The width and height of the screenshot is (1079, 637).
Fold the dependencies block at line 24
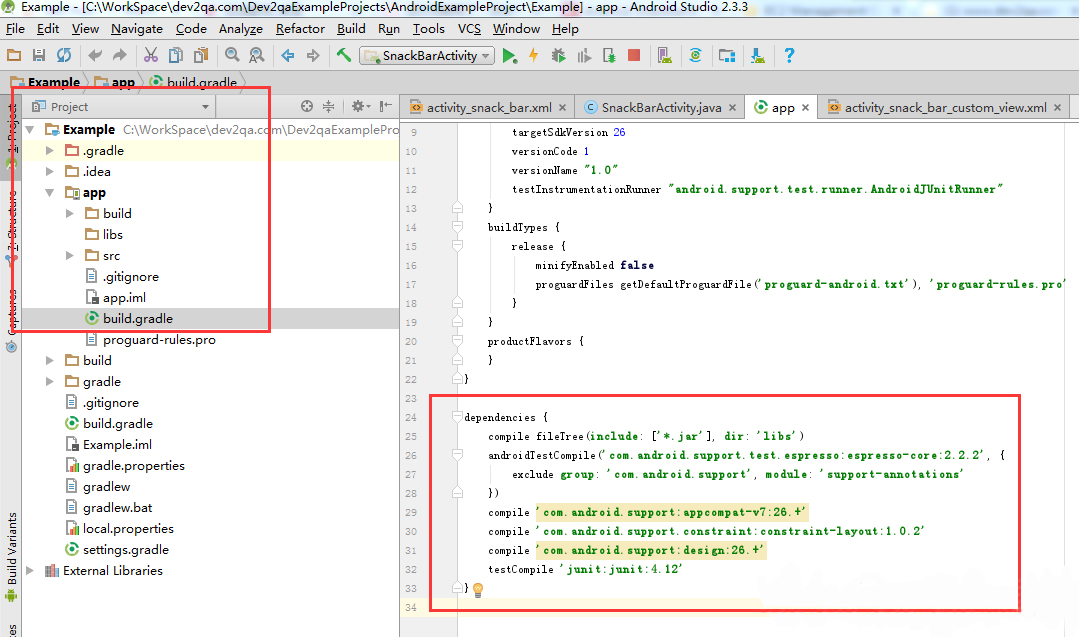coord(457,416)
